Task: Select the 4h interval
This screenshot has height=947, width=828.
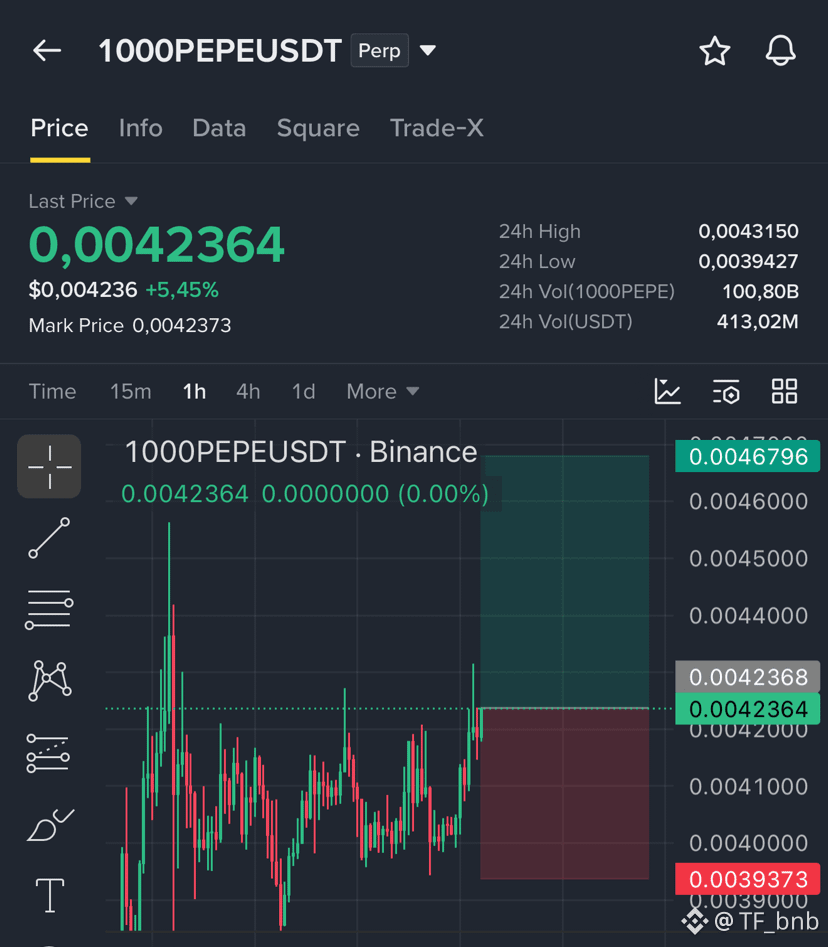Action: point(248,391)
